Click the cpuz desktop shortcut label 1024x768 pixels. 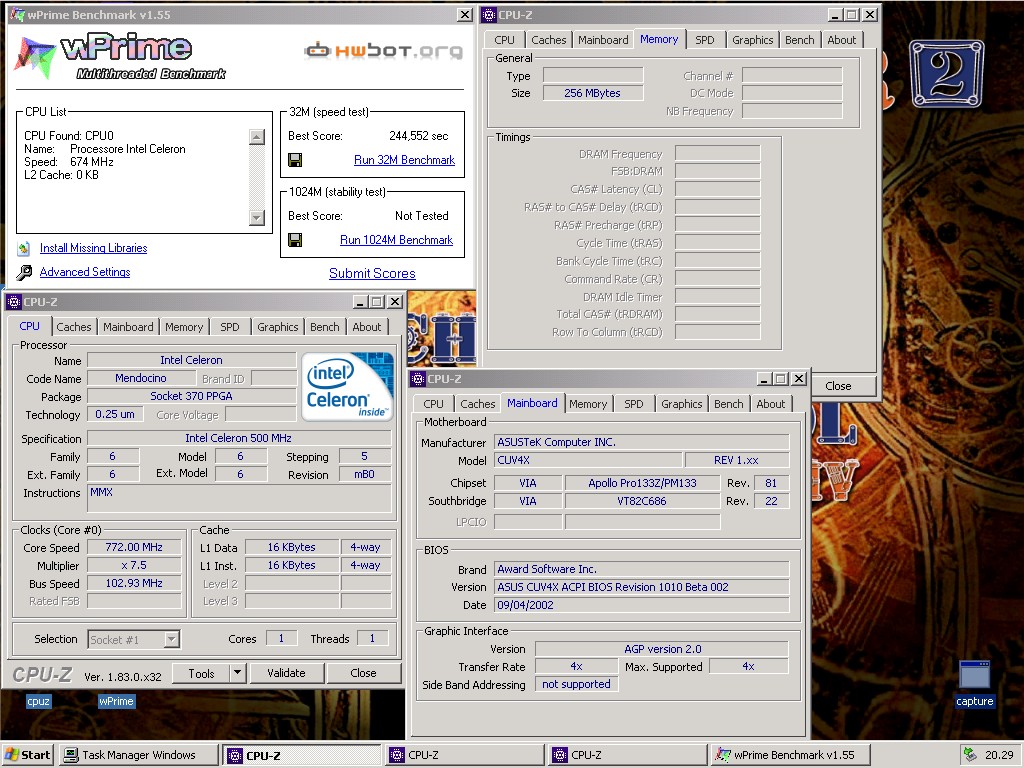click(38, 701)
